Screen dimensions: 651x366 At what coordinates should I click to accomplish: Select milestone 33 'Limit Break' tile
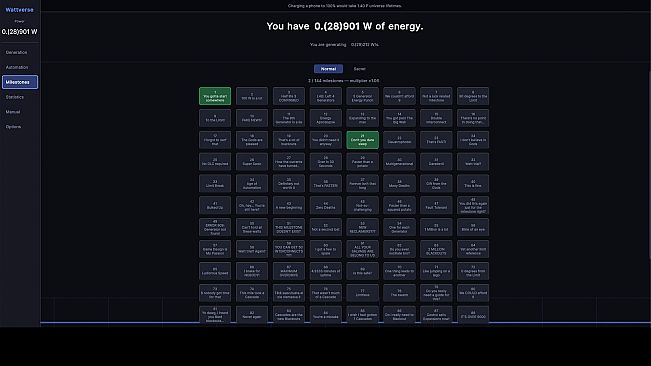pyautogui.click(x=215, y=184)
